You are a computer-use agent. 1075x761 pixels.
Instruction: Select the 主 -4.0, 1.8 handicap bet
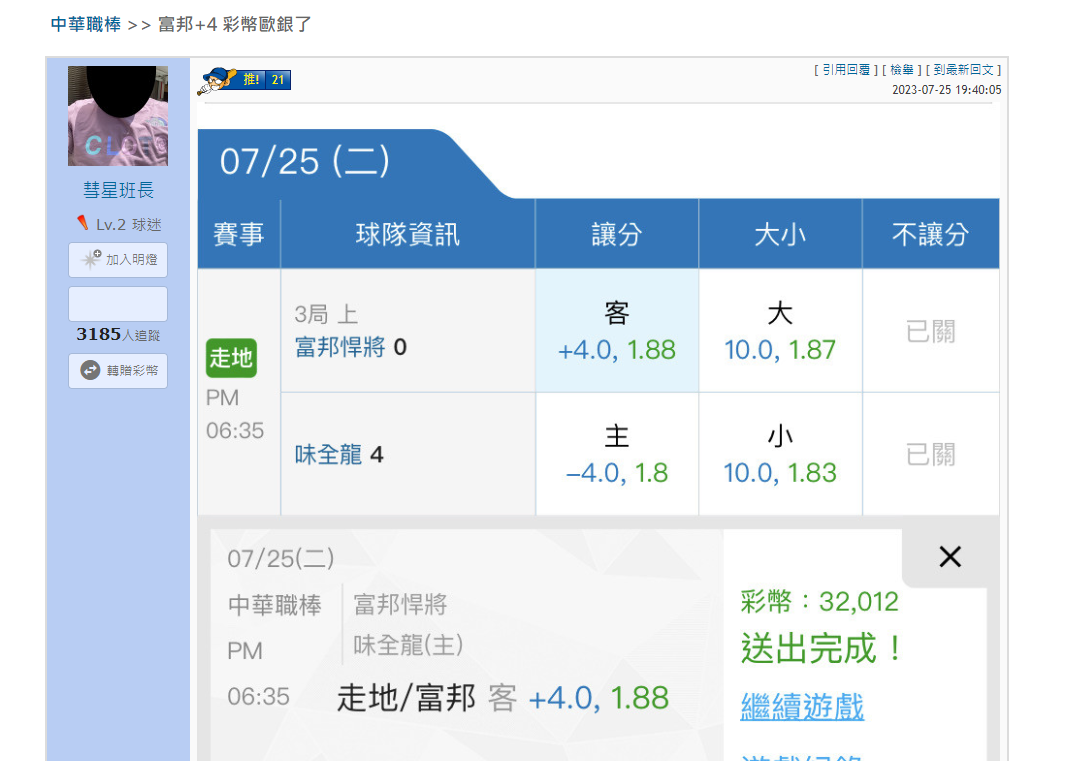(x=617, y=454)
